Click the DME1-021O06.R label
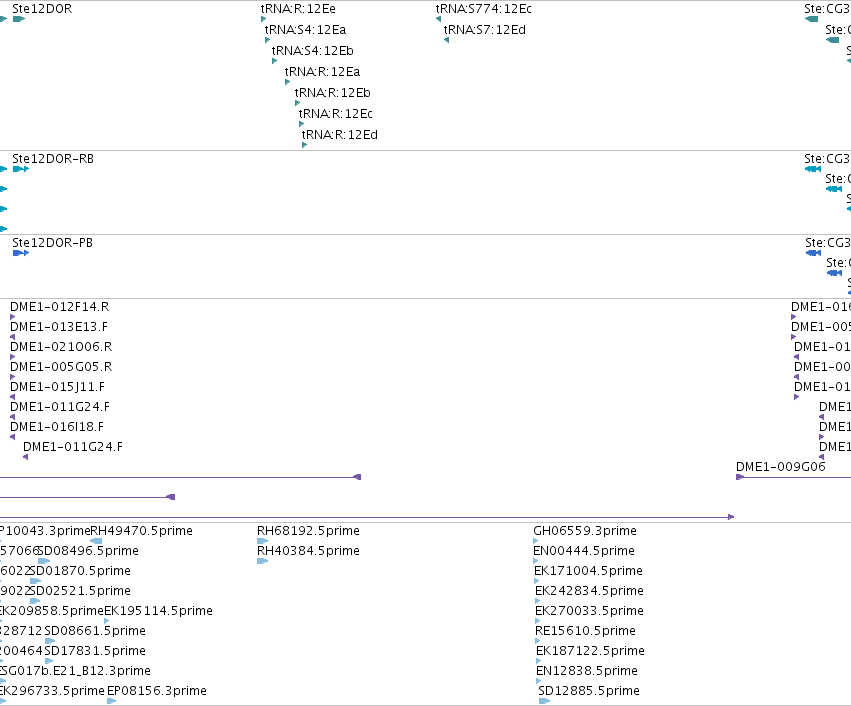This screenshot has width=851, height=706. 61,347
